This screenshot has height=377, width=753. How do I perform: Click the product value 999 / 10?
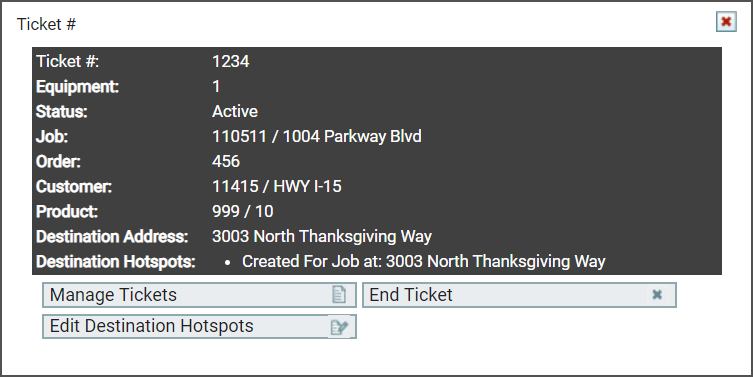tap(243, 211)
